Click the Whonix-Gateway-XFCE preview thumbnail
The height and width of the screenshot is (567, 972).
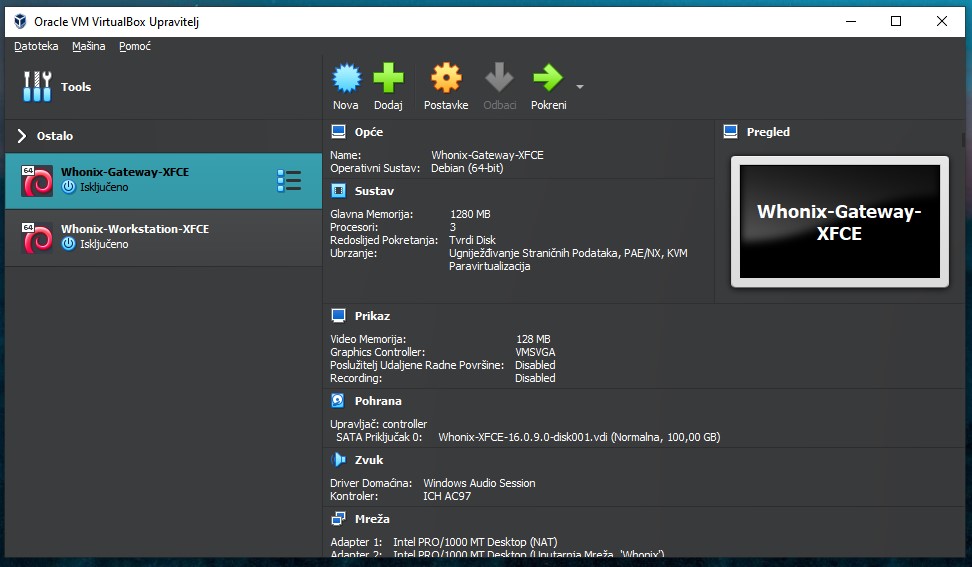839,221
